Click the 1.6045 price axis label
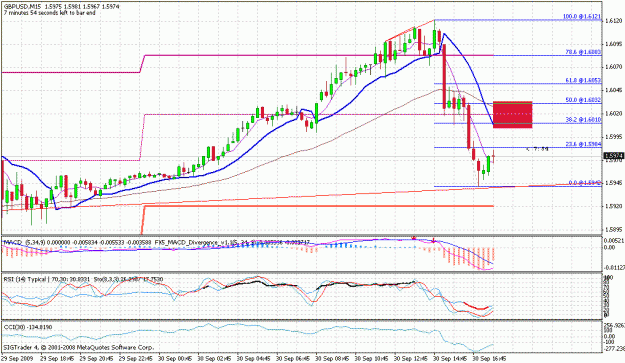Viewport: 625px width, 363px height. point(614,90)
